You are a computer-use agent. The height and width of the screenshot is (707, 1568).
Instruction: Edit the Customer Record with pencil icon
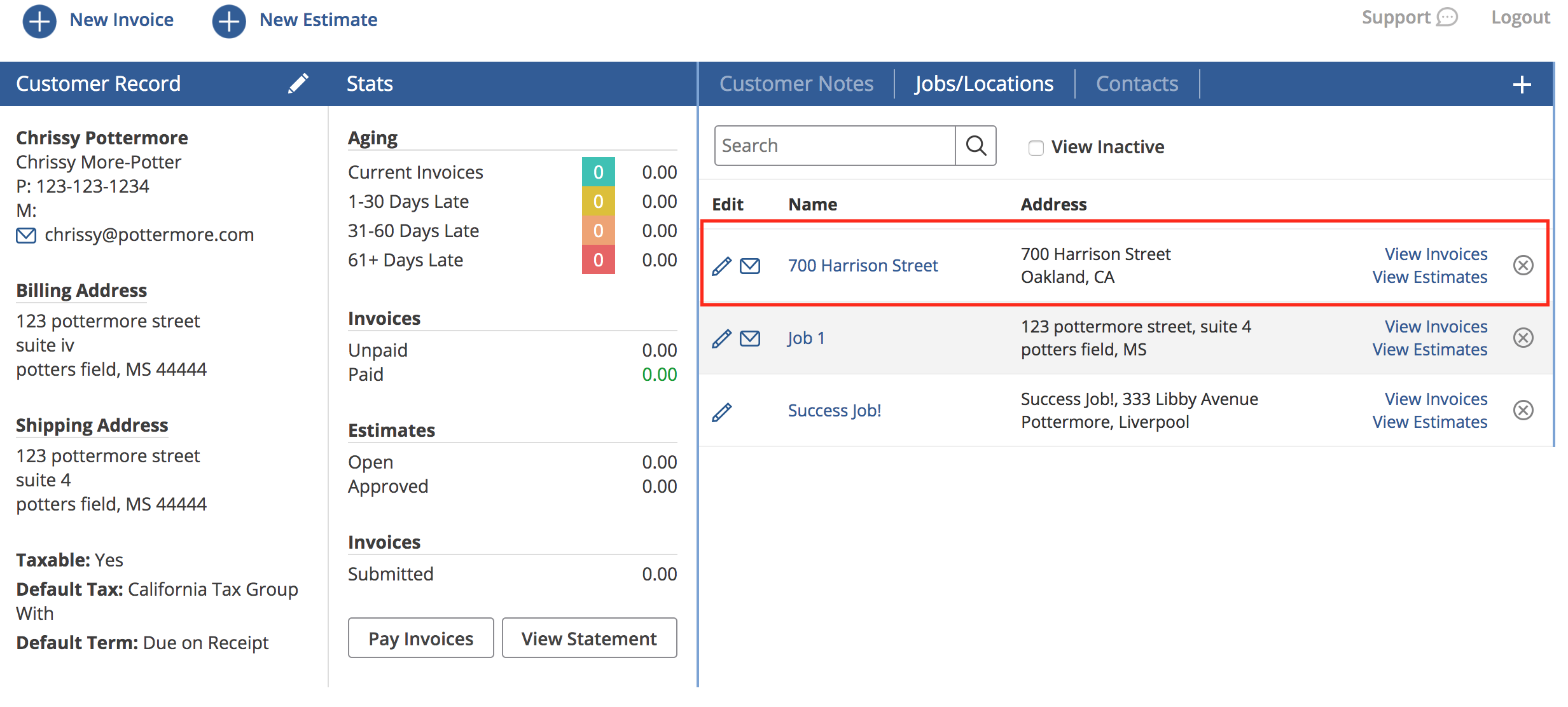(x=298, y=83)
